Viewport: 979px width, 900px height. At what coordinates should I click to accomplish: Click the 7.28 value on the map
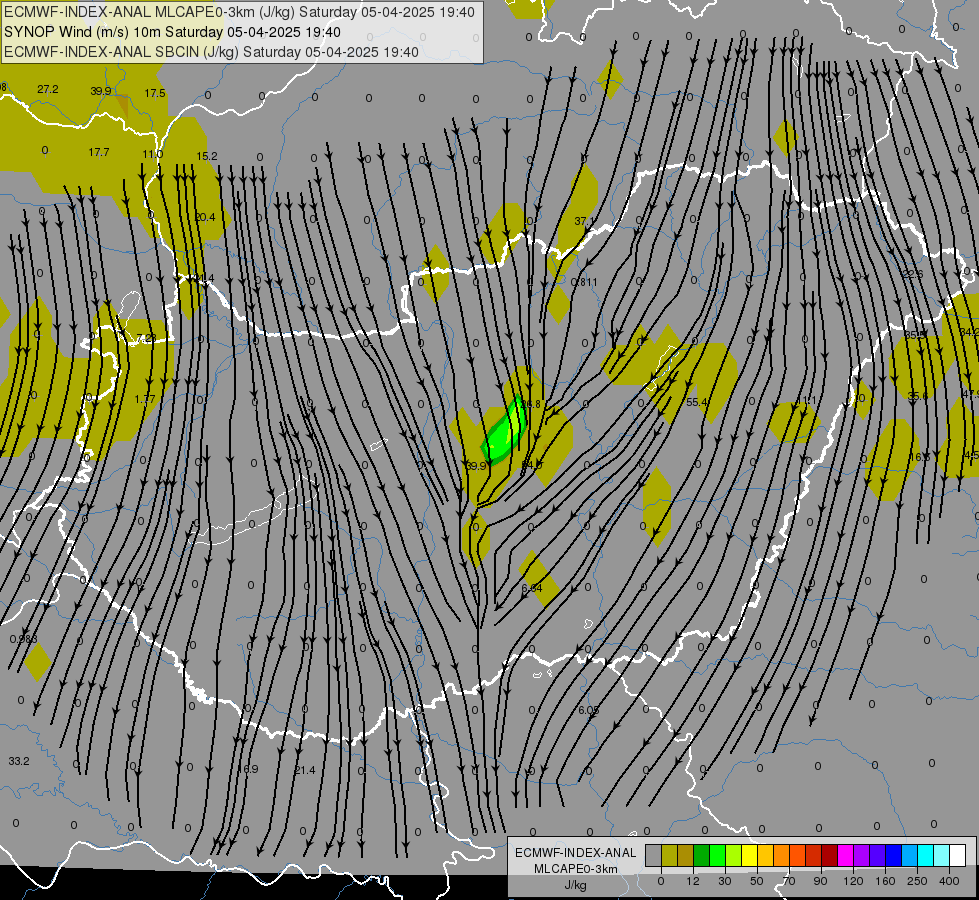(x=146, y=338)
